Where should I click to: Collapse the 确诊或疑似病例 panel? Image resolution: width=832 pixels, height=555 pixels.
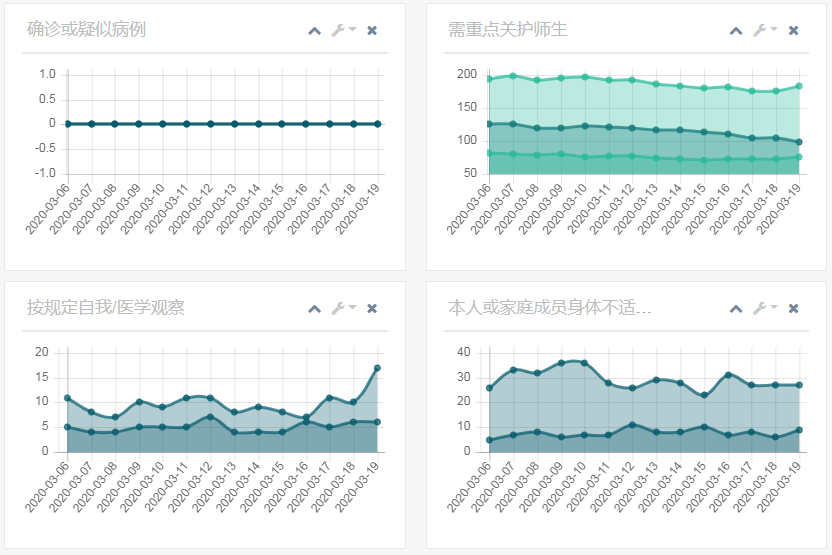coord(315,31)
